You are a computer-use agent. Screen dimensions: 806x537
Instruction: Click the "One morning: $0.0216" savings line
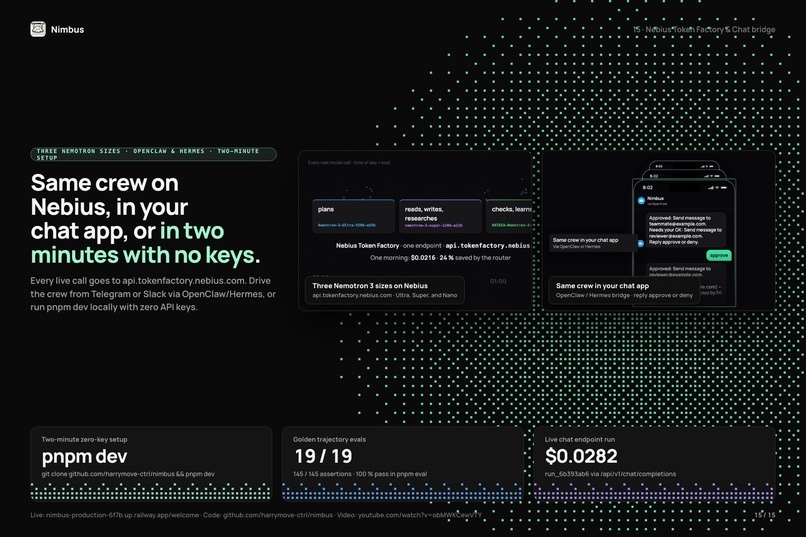(440, 257)
